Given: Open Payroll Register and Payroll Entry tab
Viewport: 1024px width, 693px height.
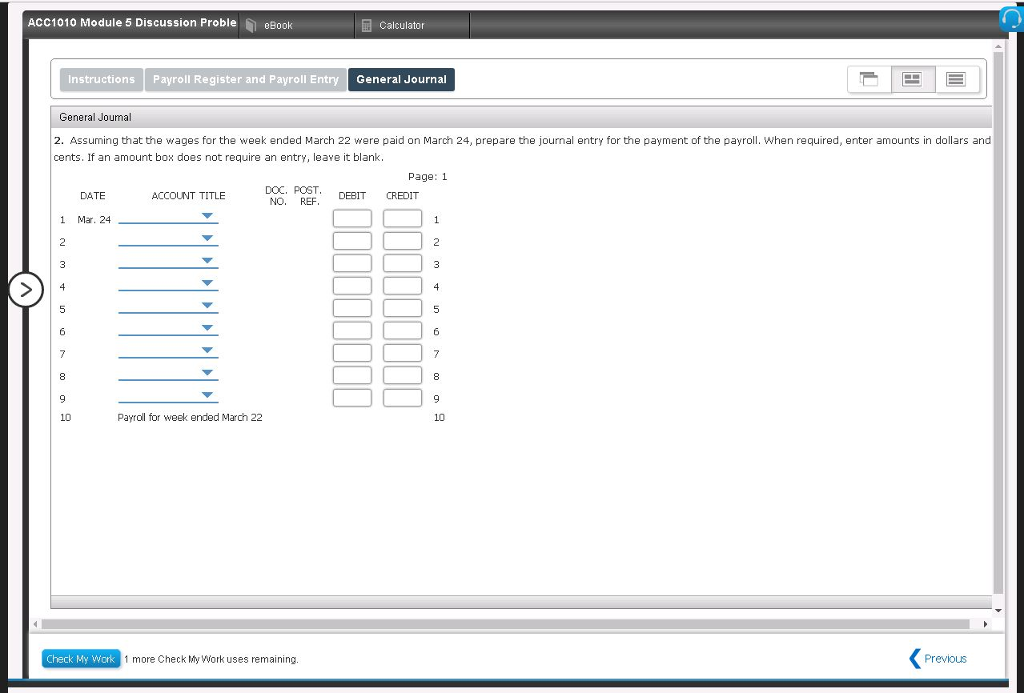Looking at the screenshot, I should (x=246, y=80).
